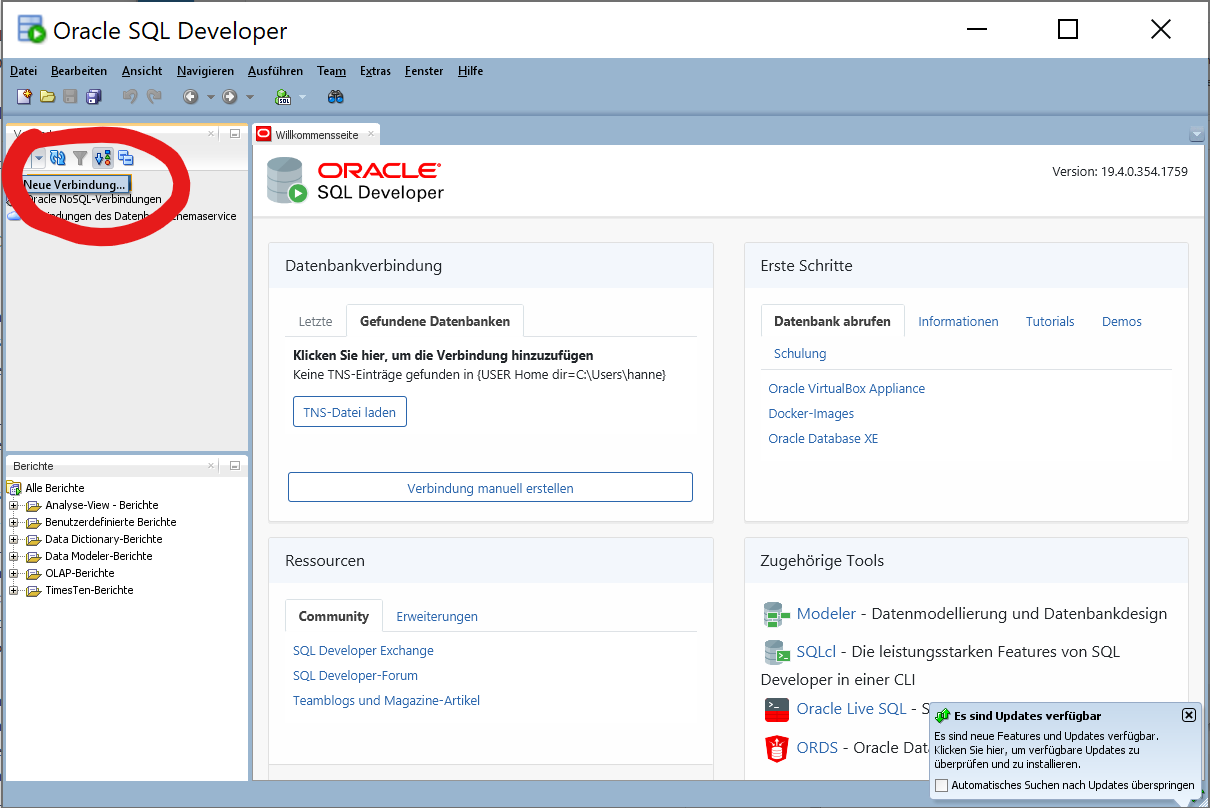Switch to the Tutorials tab
Viewport: 1210px width, 808px height.
point(1050,321)
